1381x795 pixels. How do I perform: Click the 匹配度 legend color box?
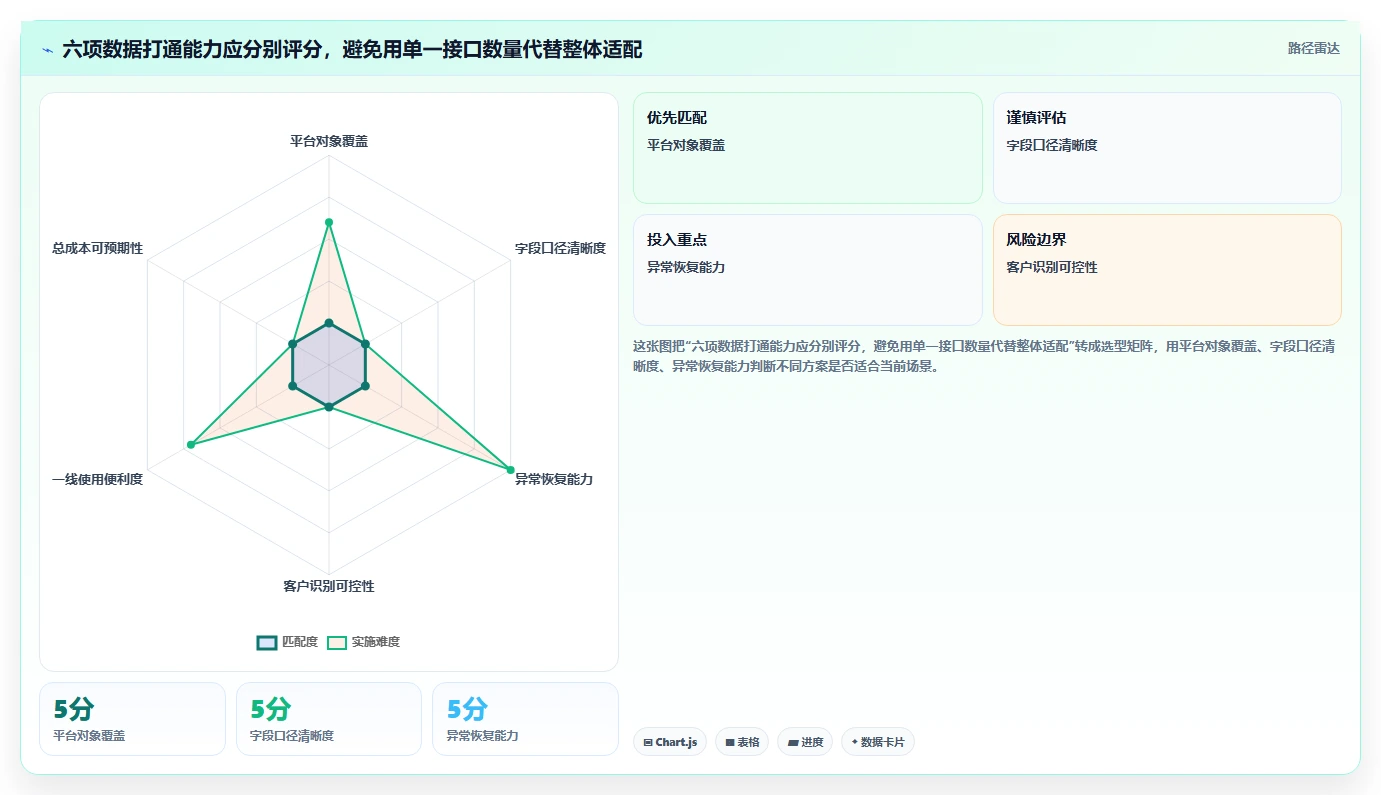click(266, 642)
